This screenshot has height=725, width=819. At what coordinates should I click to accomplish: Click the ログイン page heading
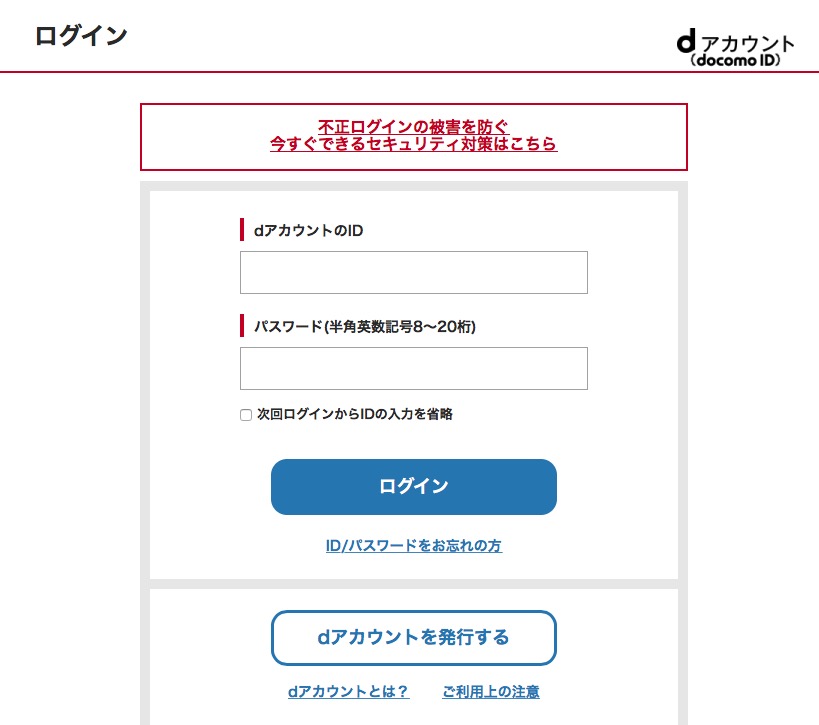(x=81, y=36)
